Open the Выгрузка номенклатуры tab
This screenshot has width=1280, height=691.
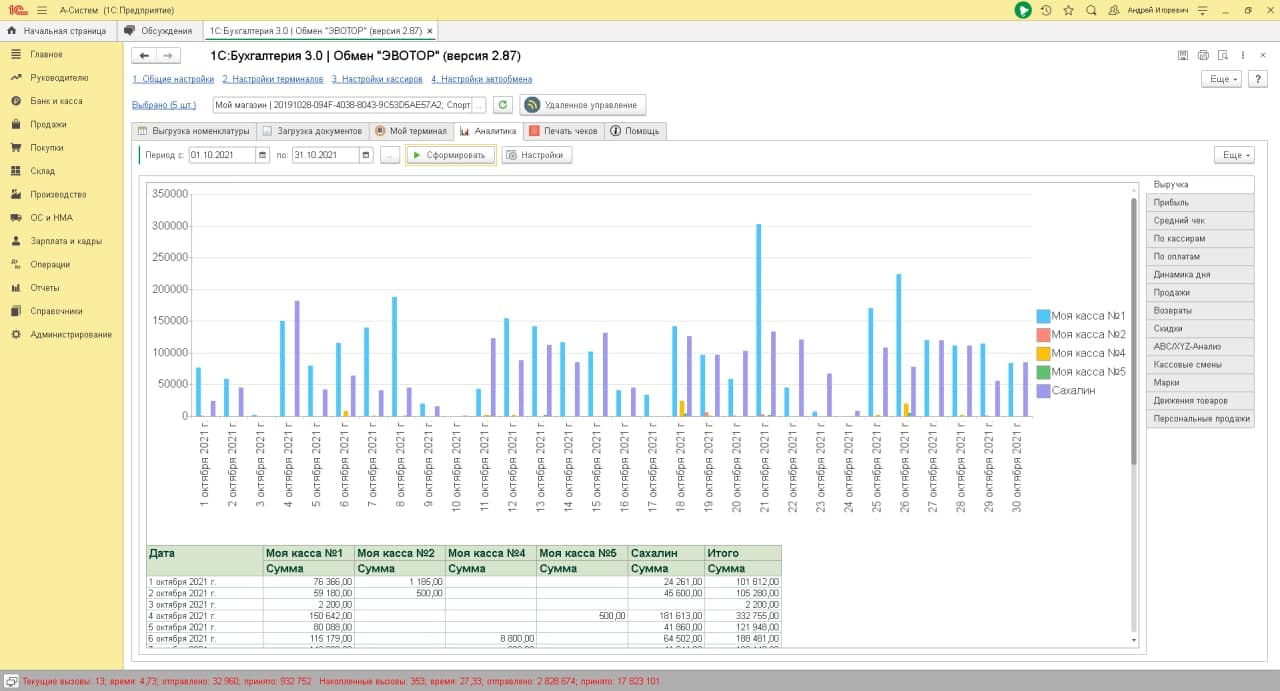(194, 131)
